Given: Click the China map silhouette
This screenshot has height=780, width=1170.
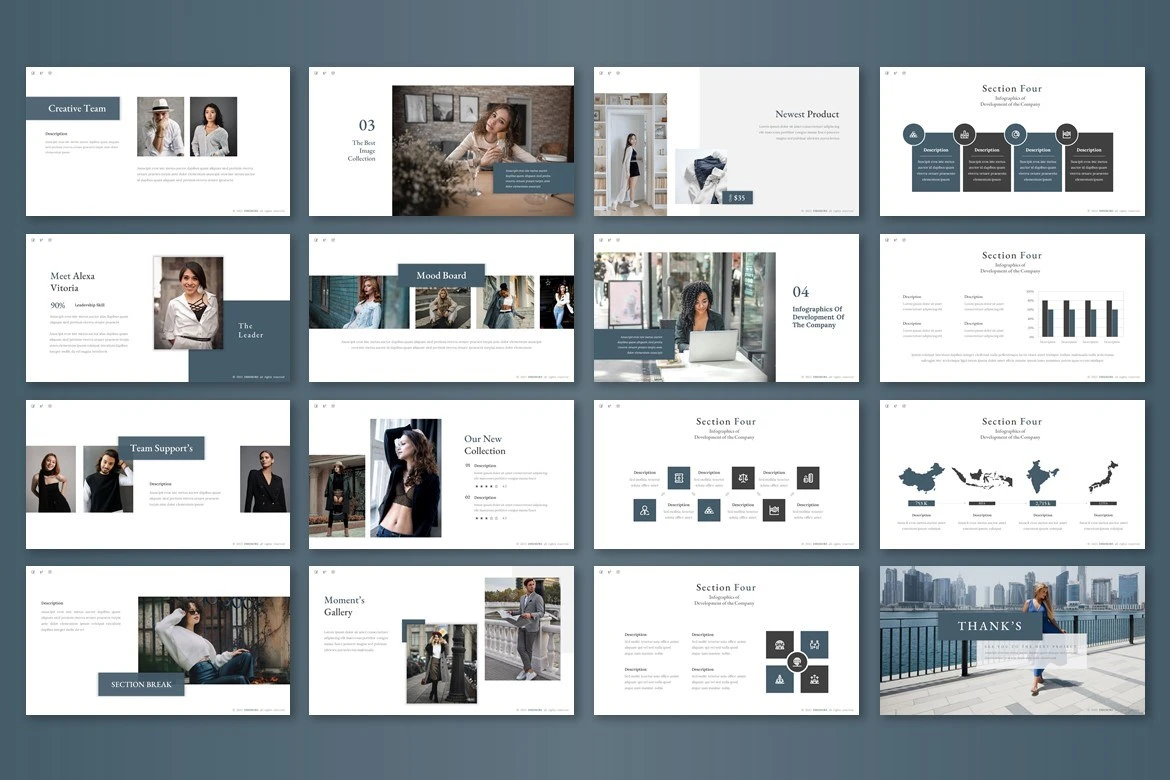Looking at the screenshot, I should [921, 476].
